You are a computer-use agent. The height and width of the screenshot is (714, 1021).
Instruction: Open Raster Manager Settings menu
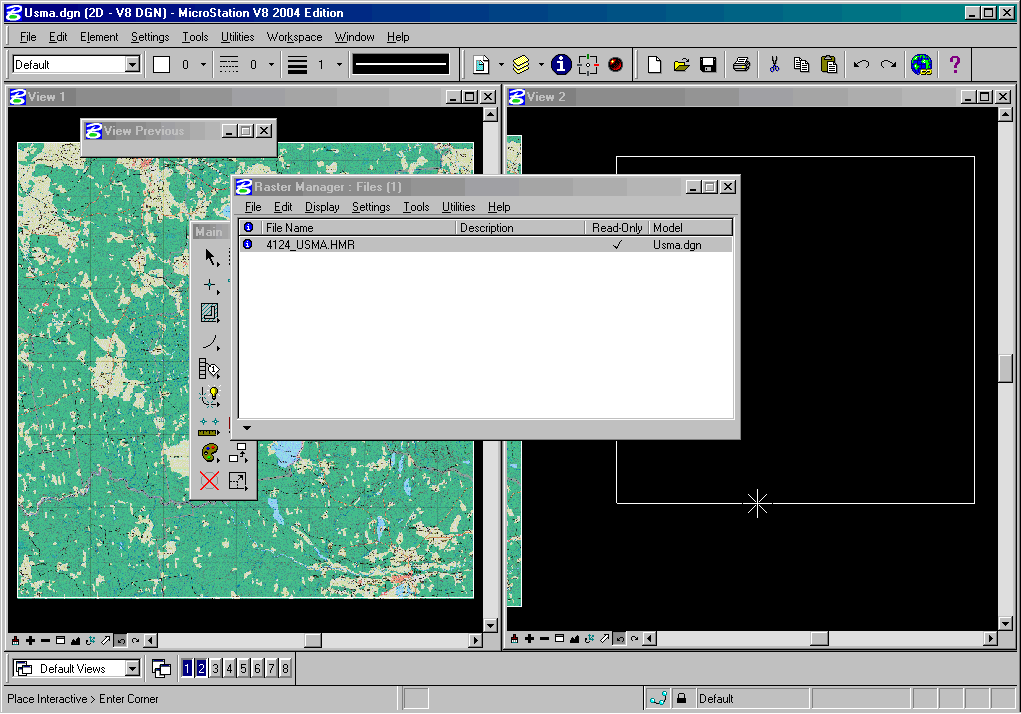pyautogui.click(x=371, y=207)
